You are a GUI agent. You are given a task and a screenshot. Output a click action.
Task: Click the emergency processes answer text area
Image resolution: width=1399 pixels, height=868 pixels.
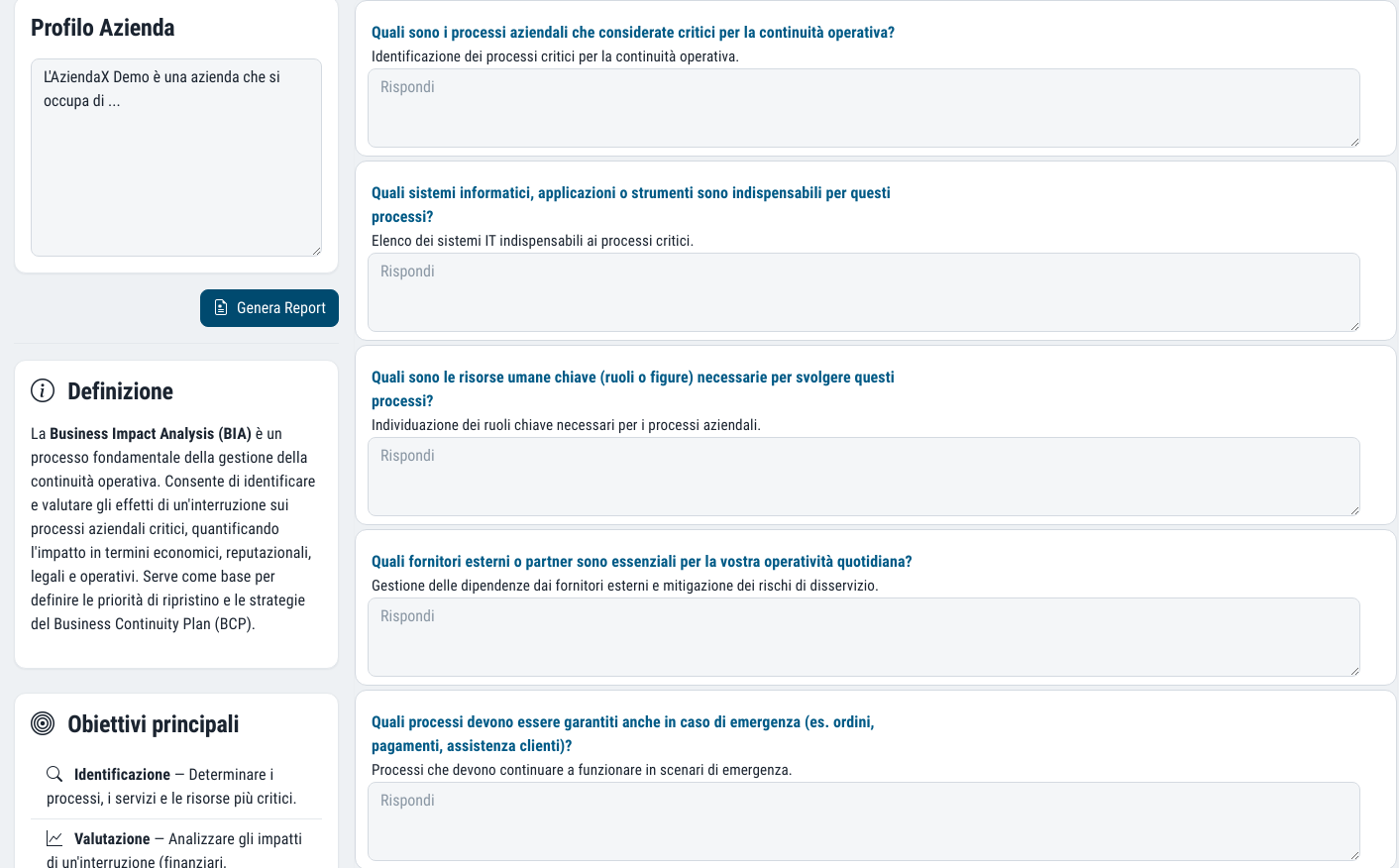click(864, 821)
